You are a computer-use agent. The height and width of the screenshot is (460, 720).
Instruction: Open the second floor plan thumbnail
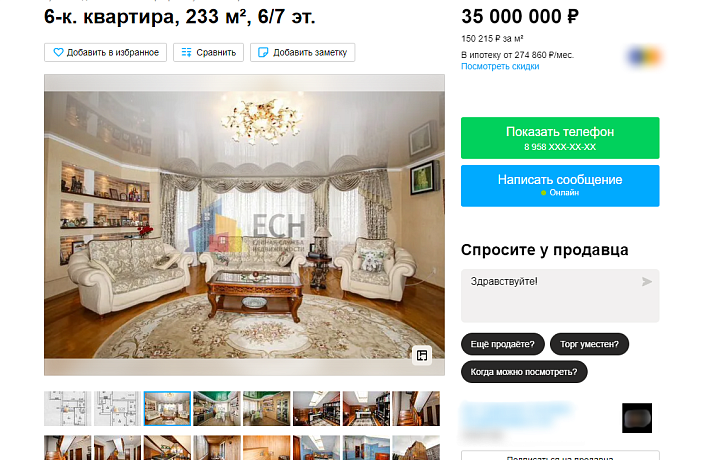tap(117, 408)
